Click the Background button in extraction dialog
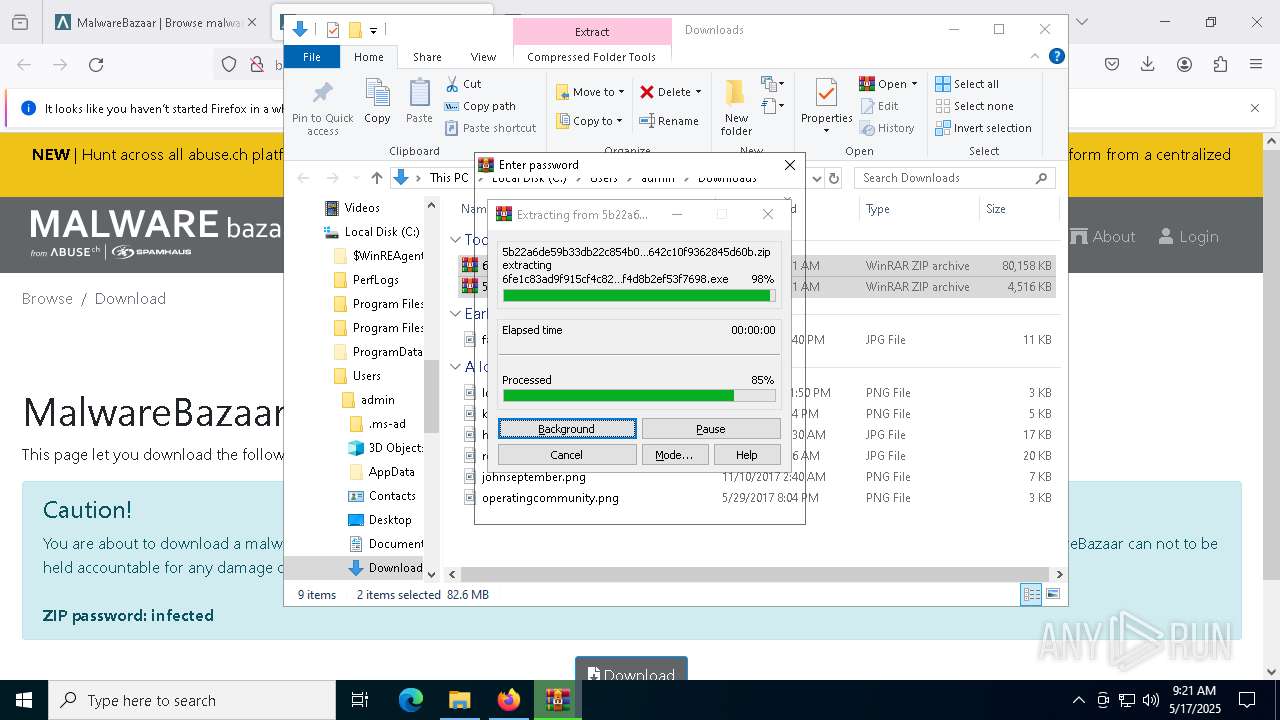Screen dimensions: 1280x720 click(567, 429)
